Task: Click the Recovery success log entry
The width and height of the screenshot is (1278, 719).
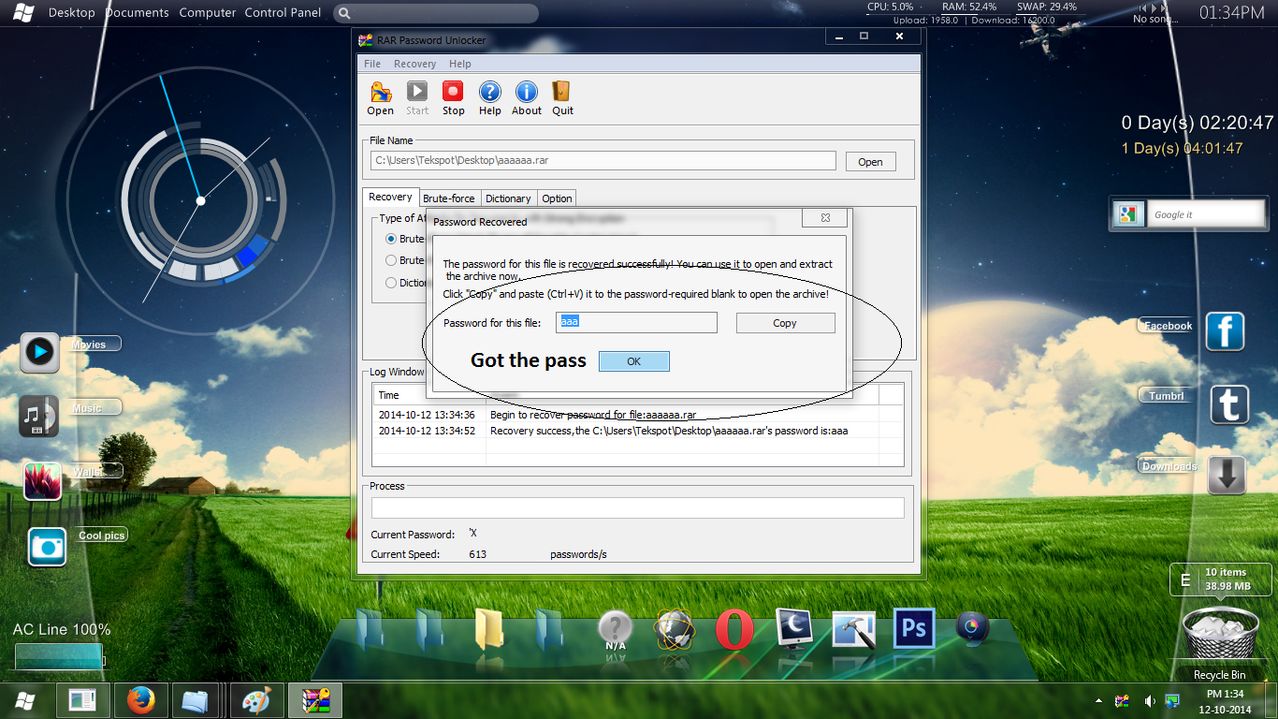Action: [669, 430]
